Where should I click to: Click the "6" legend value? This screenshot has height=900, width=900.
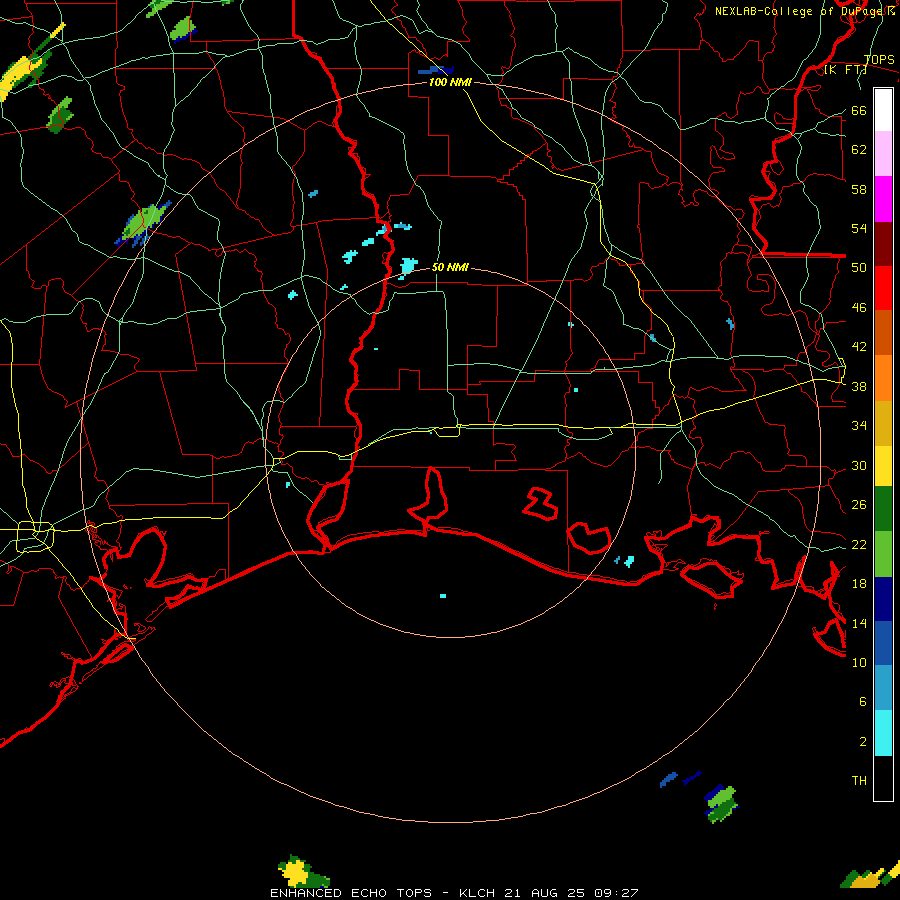(x=863, y=702)
